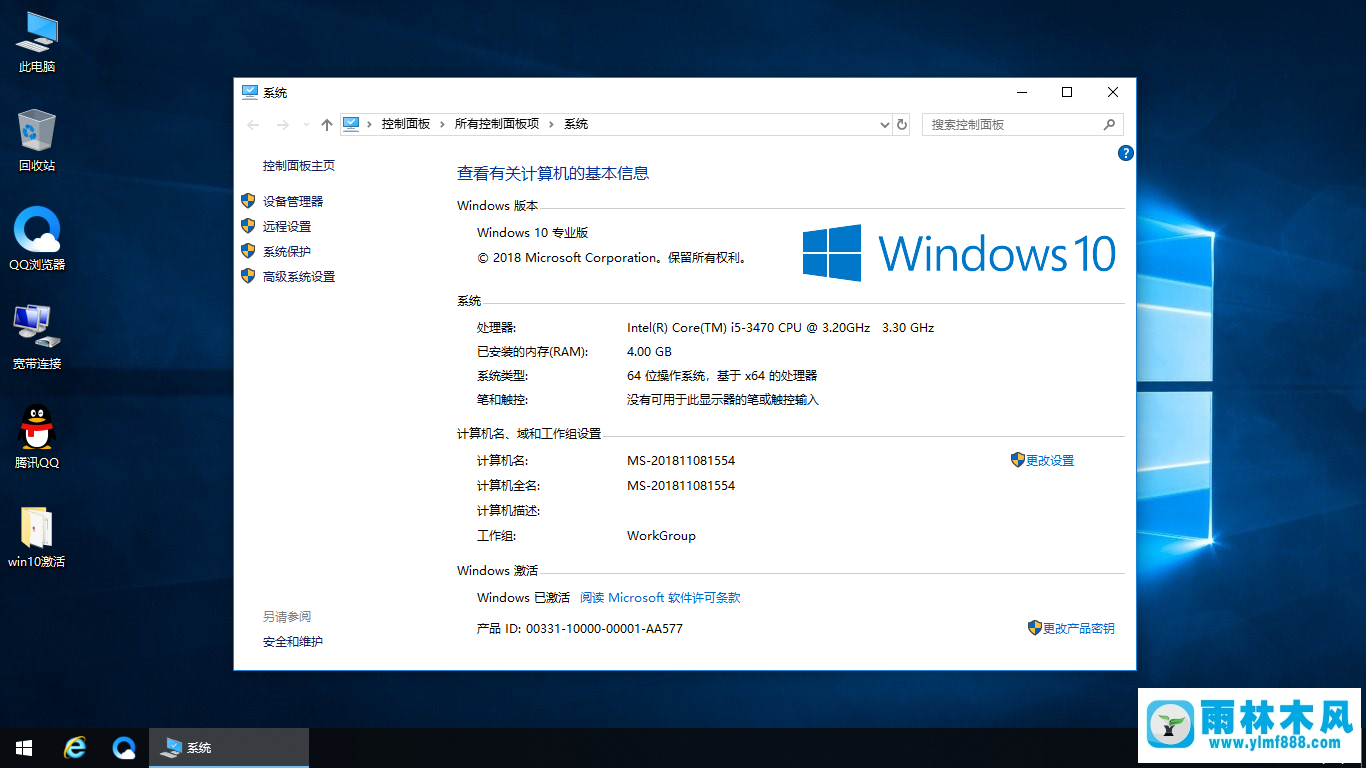Go up one level with the up arrow
Screen dimensions: 1366x768
[326, 125]
